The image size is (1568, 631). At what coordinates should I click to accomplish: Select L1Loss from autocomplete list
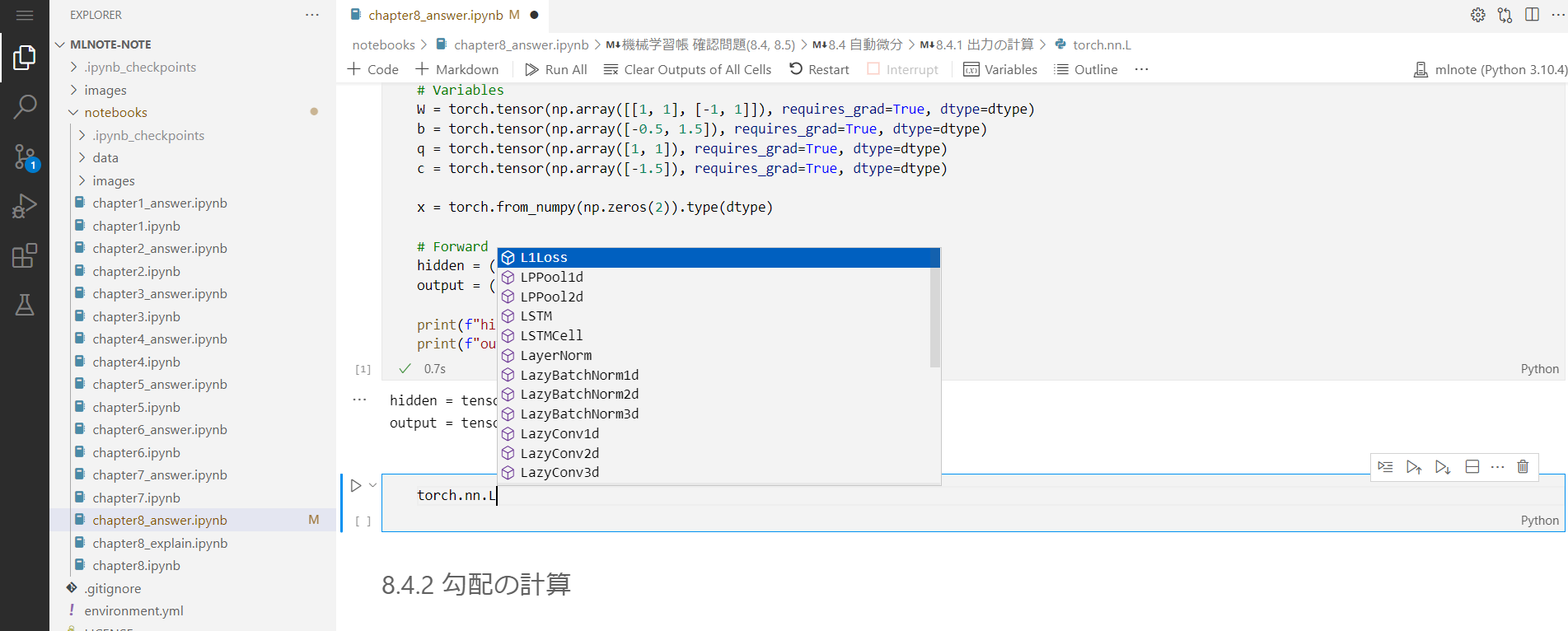click(x=718, y=258)
